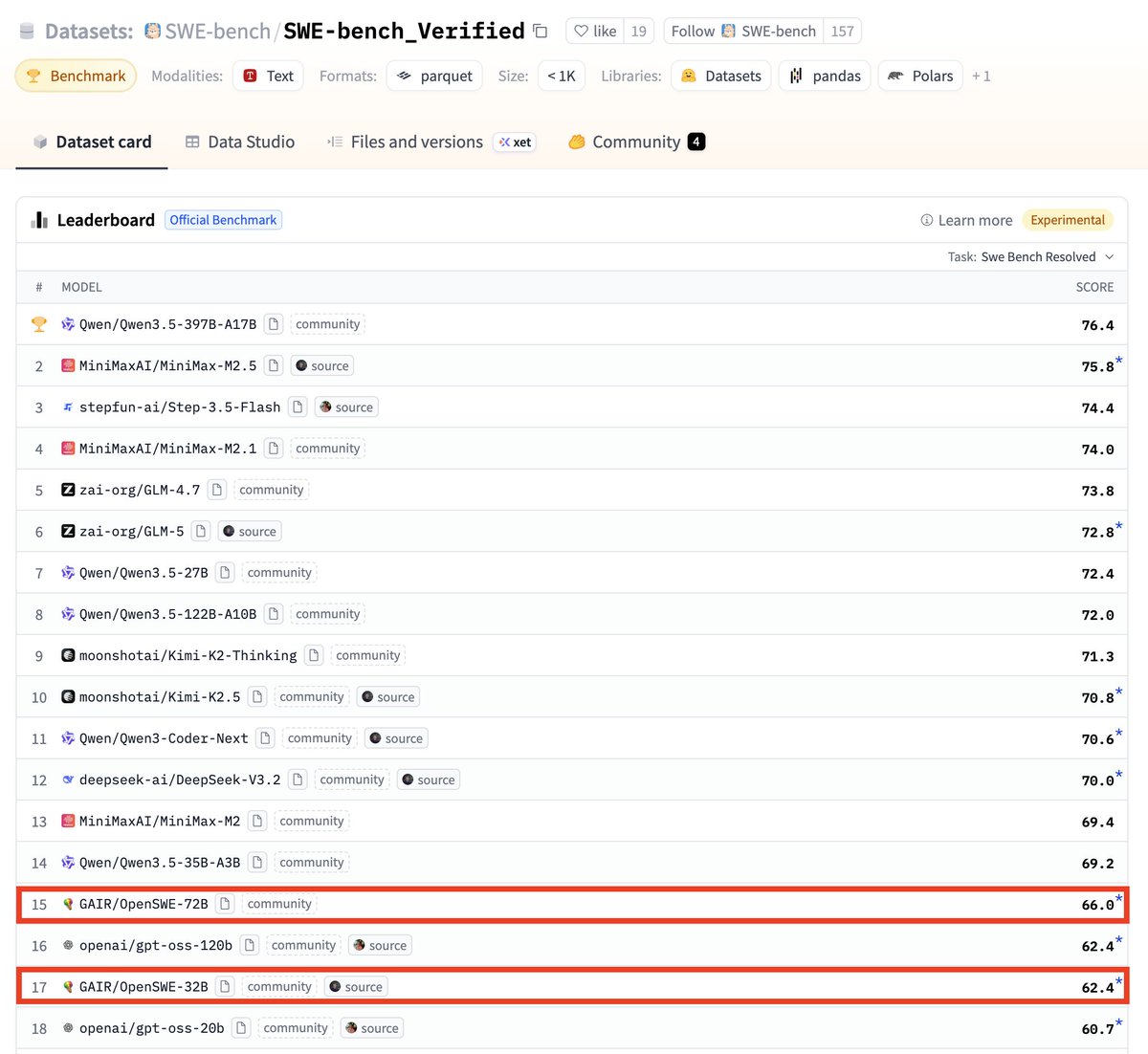This screenshot has width=1148, height=1054.
Task: Click the source tag on the GLM-5 row
Action: 250,531
